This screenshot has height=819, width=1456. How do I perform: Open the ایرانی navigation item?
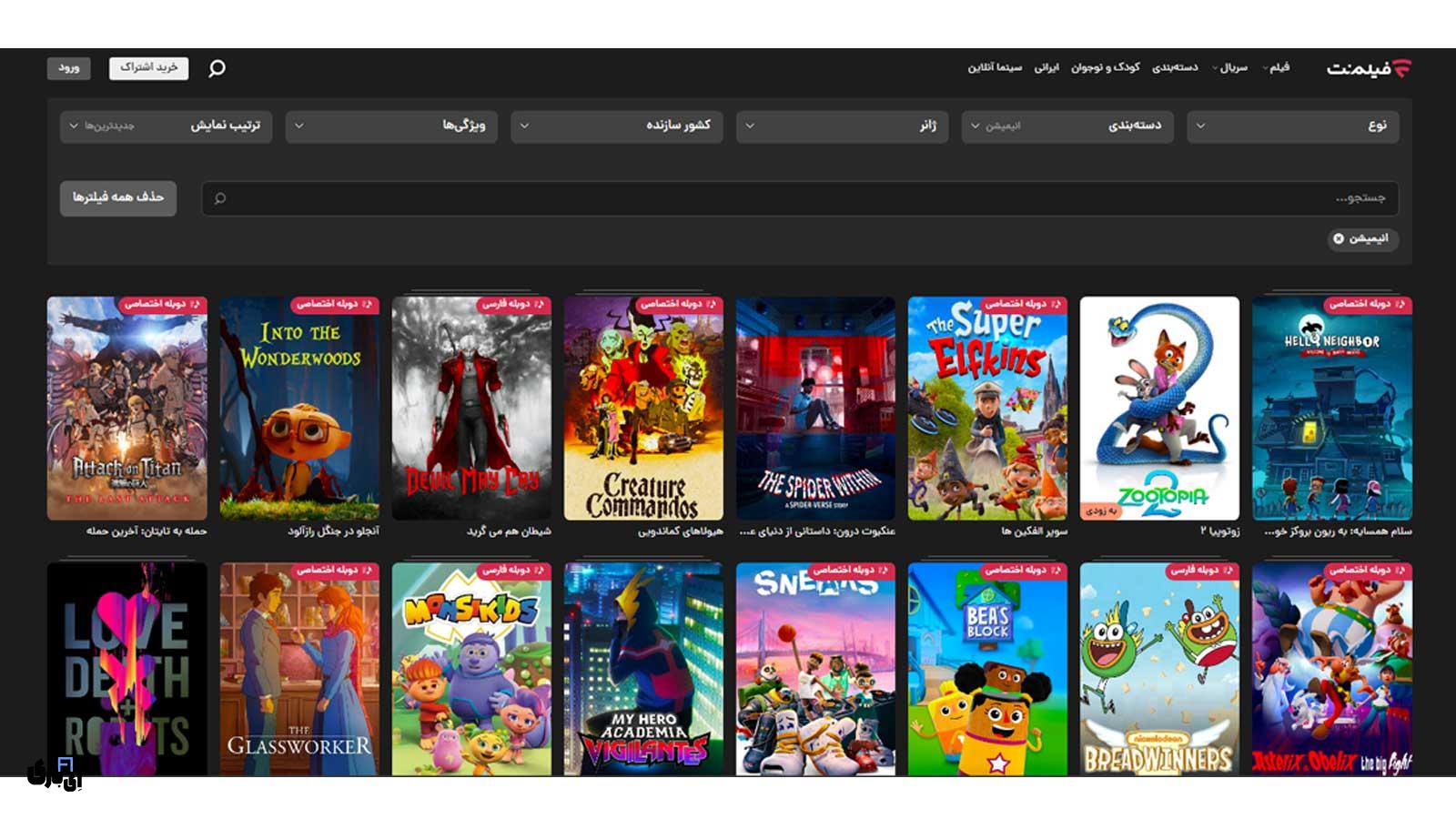tap(1046, 67)
